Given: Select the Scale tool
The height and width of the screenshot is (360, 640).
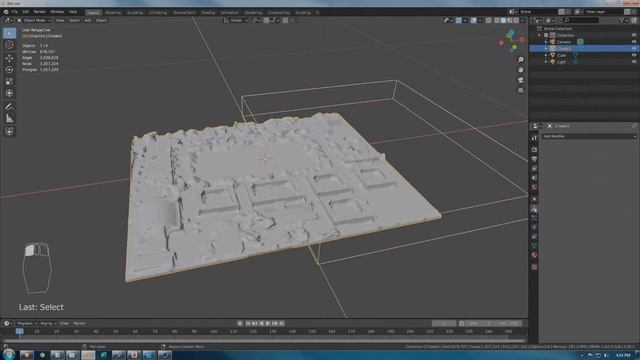Looking at the screenshot, I should tap(9, 82).
